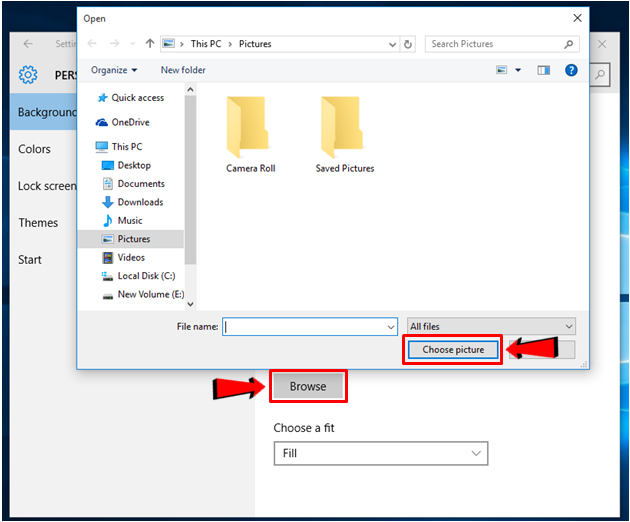Click the navigation pane scroll up arrow
The image size is (630, 522).
tap(190, 89)
